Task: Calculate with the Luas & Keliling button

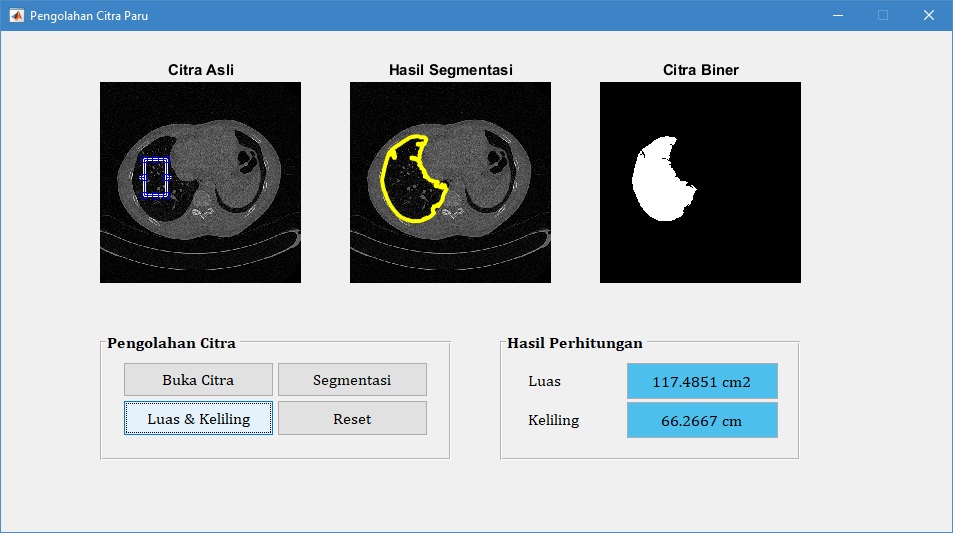Action: click(198, 419)
